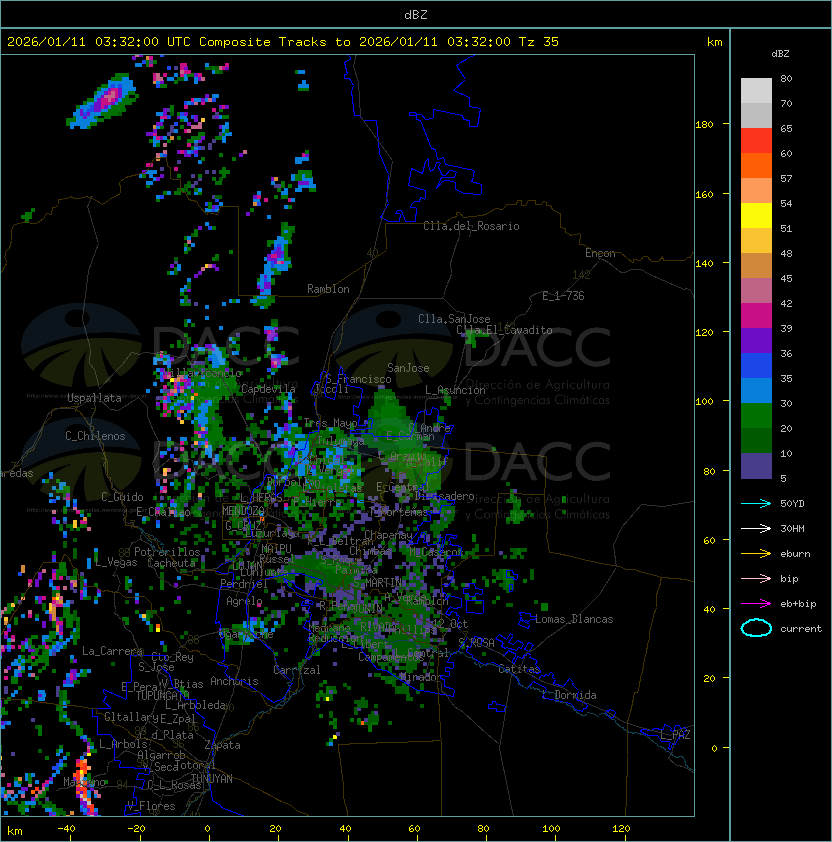Image resolution: width=832 pixels, height=842 pixels.
Task: Click the cyan 50YD arrow in legend
Action: (x=756, y=503)
